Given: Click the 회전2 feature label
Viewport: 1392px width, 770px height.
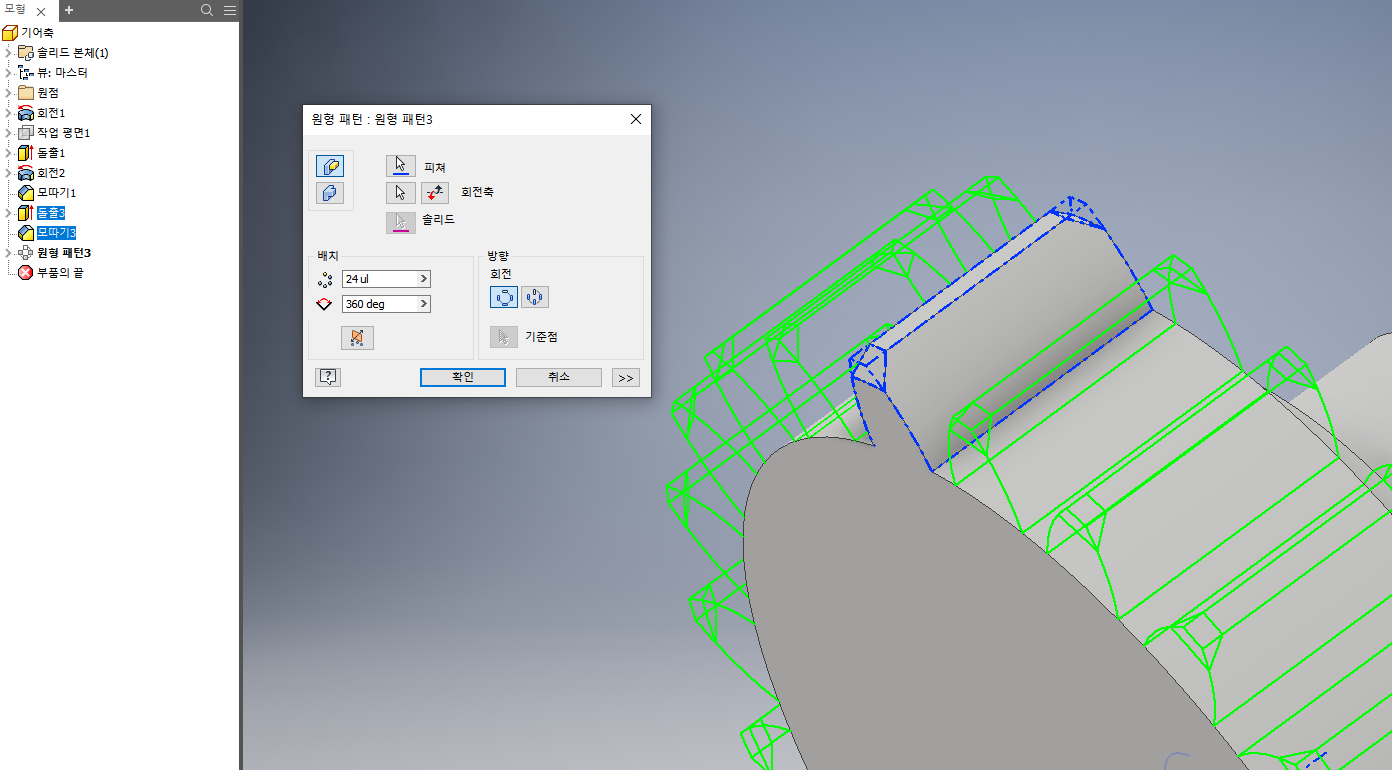Looking at the screenshot, I should [x=51, y=173].
